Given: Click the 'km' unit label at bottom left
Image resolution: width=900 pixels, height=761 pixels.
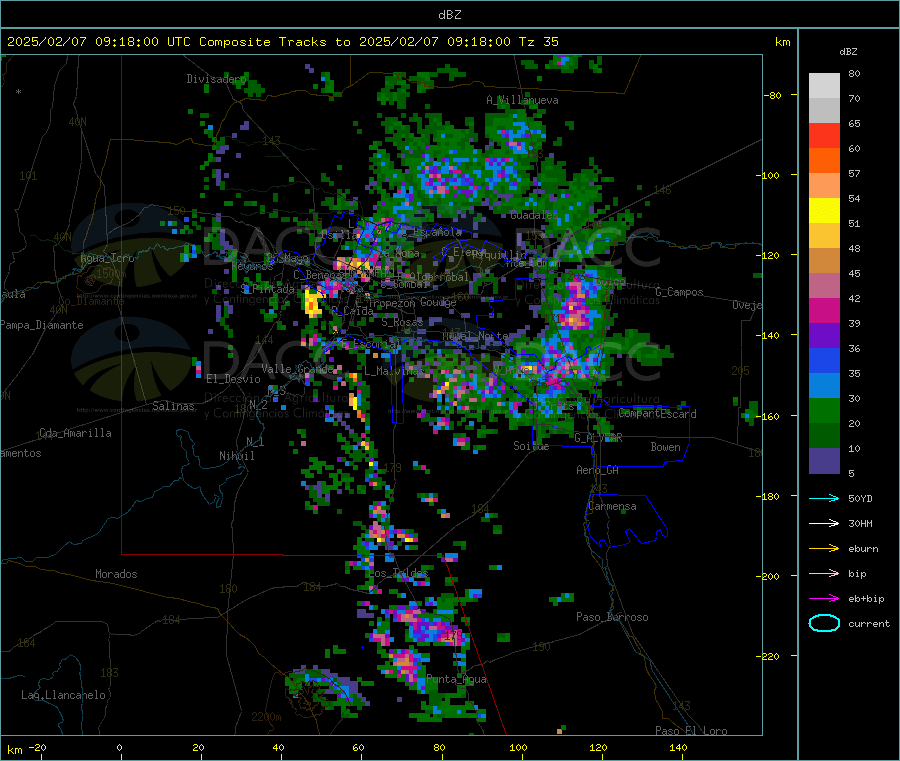Looking at the screenshot, I should [14, 750].
